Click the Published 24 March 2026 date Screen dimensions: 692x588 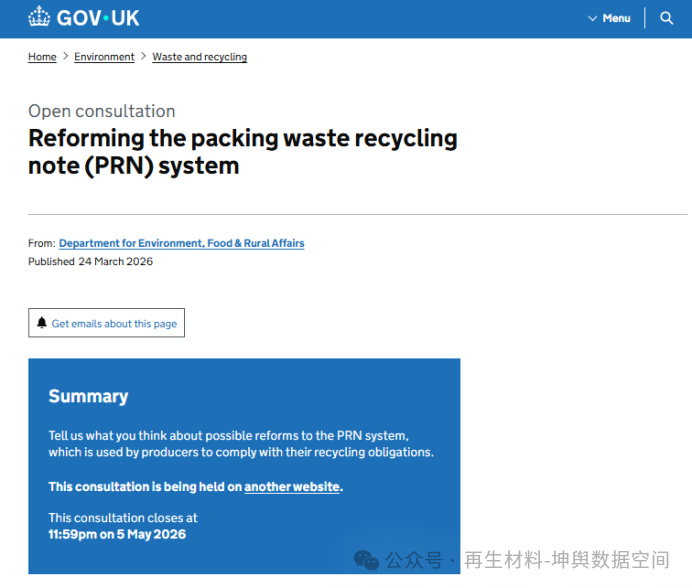pyautogui.click(x=90, y=262)
